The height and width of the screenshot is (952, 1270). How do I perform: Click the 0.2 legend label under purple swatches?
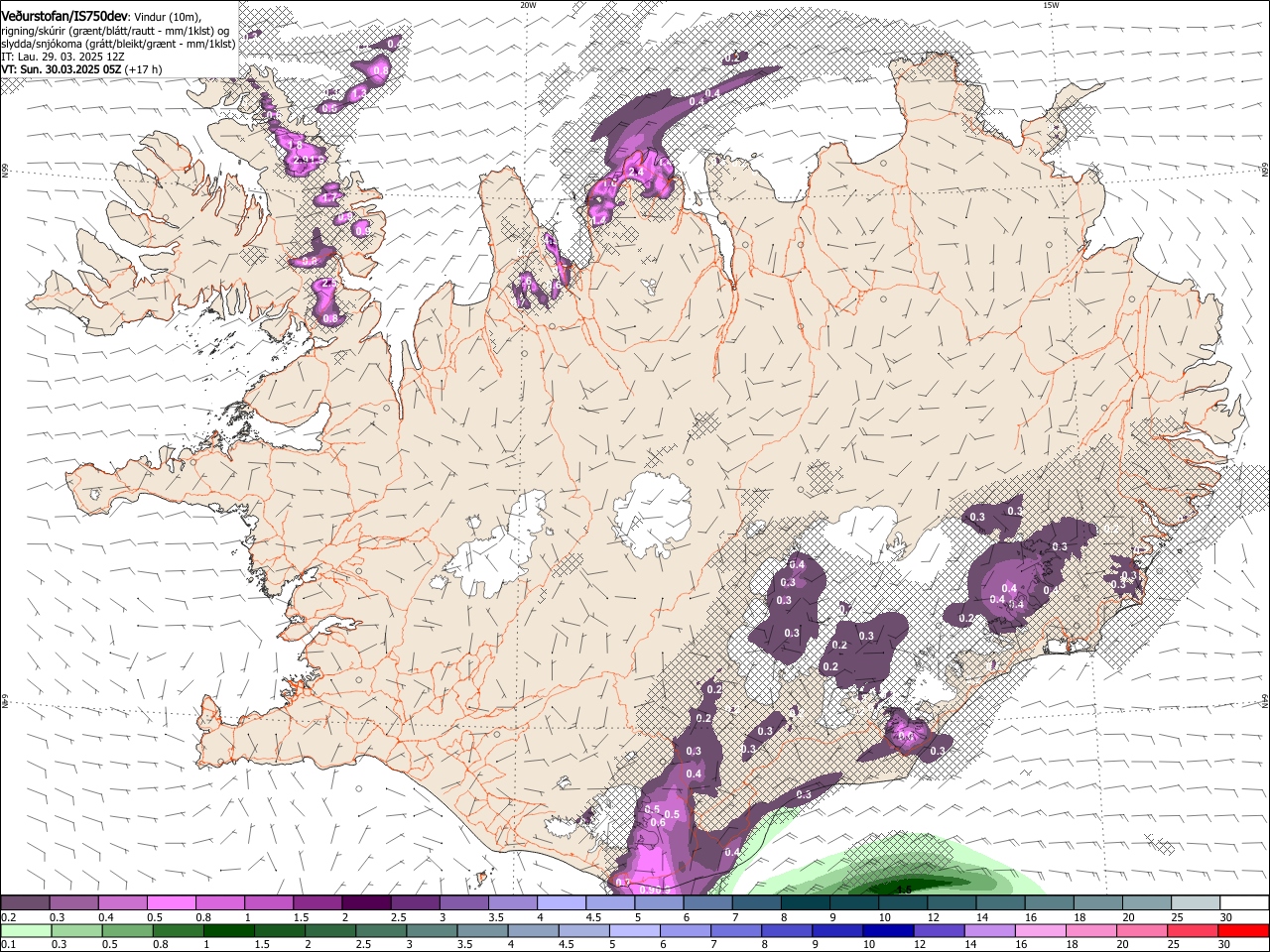(8, 917)
